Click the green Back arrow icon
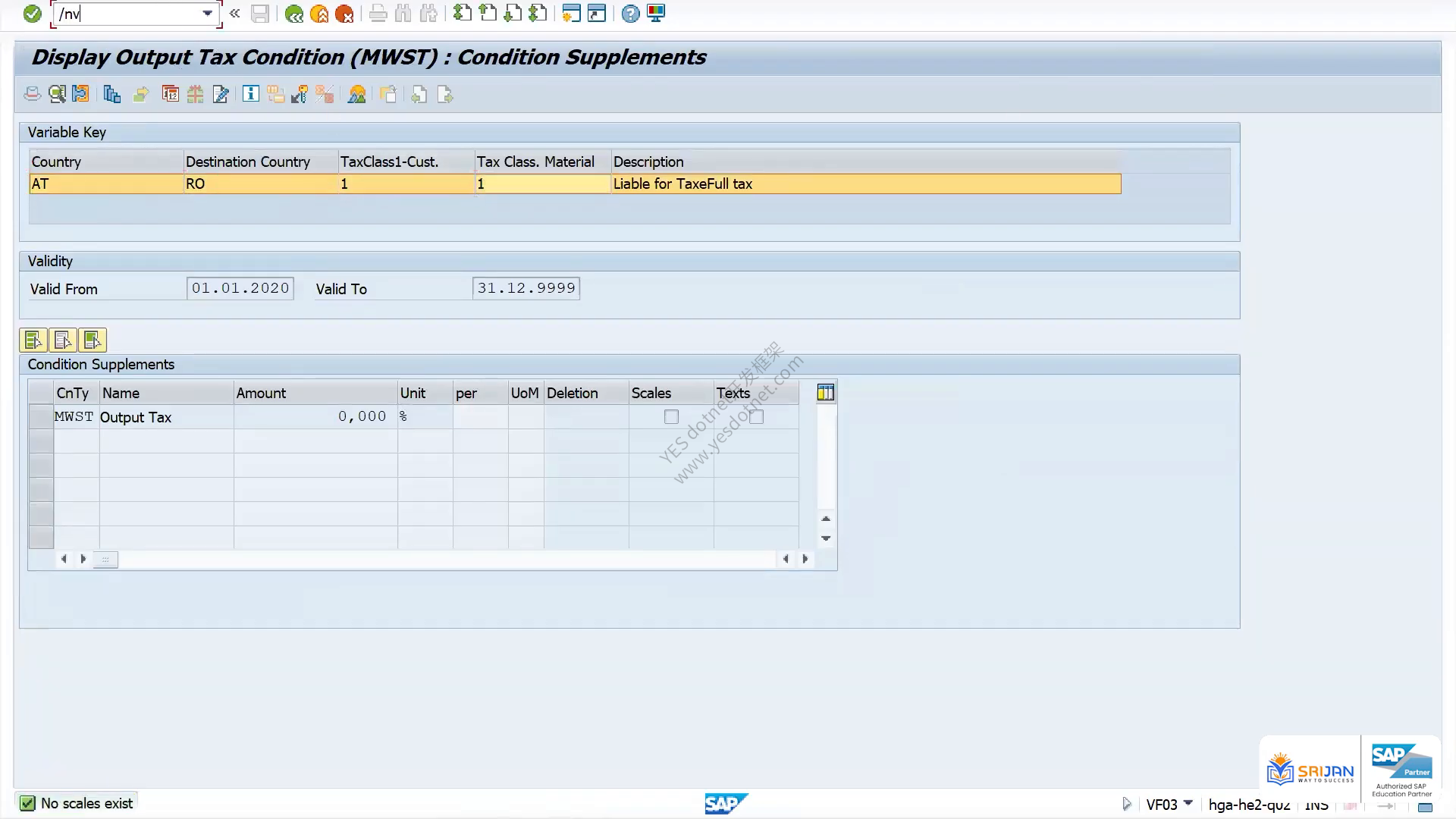 (x=294, y=14)
